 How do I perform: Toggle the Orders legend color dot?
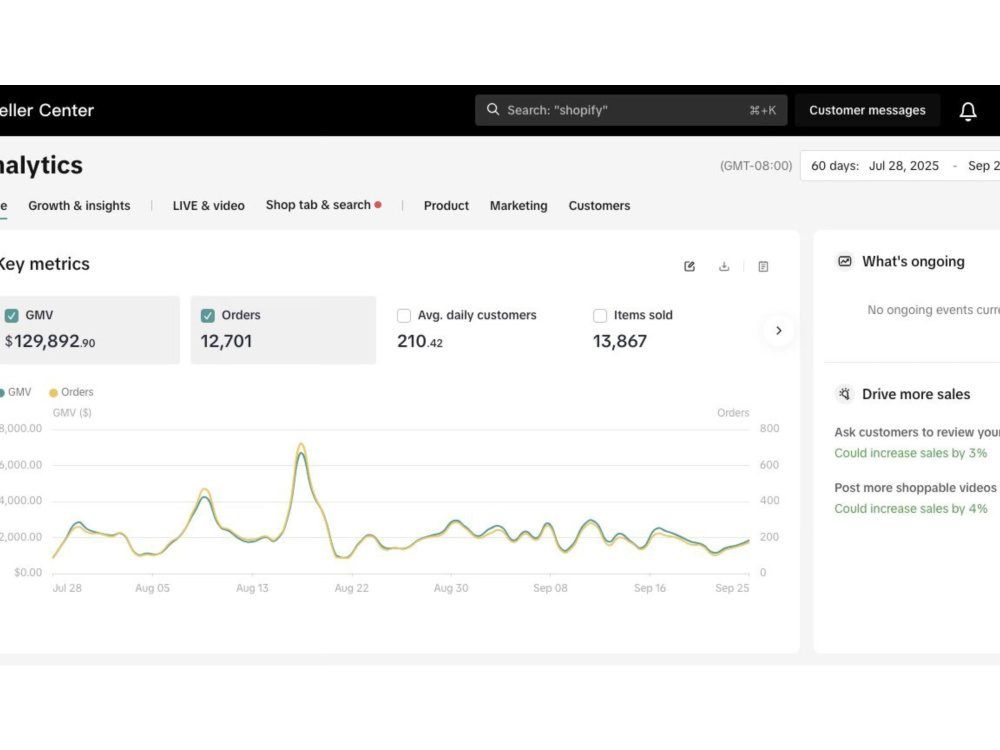(54, 393)
